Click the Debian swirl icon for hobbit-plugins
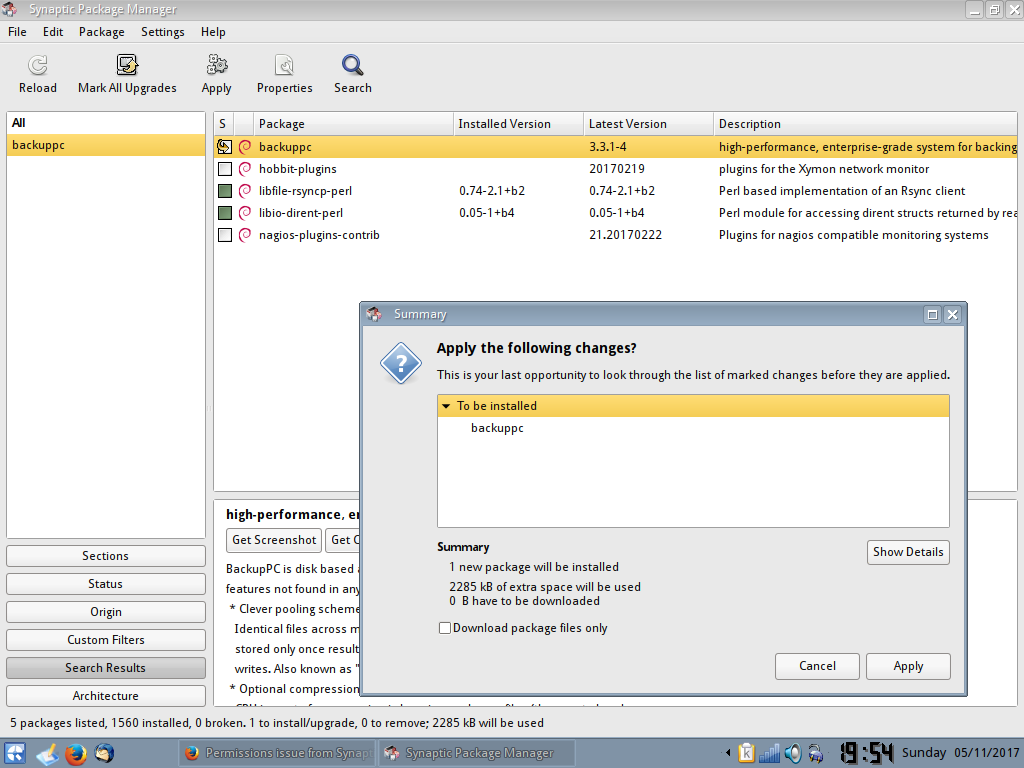The width and height of the screenshot is (1024, 768). [x=245, y=169]
